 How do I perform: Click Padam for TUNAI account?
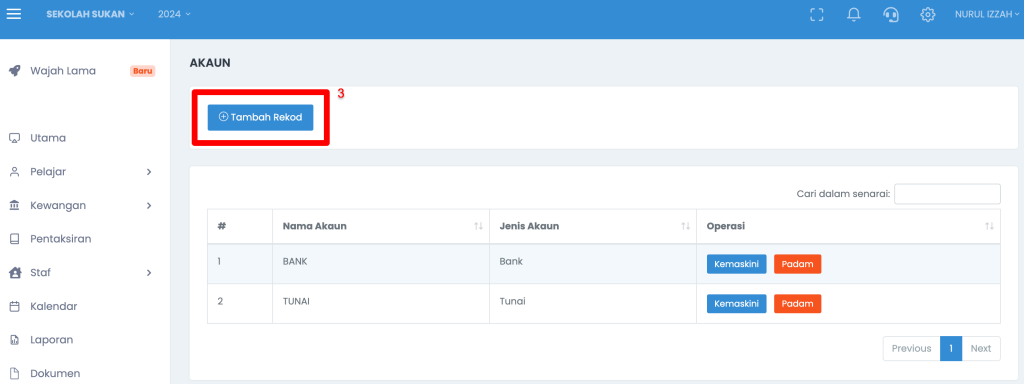click(x=797, y=304)
